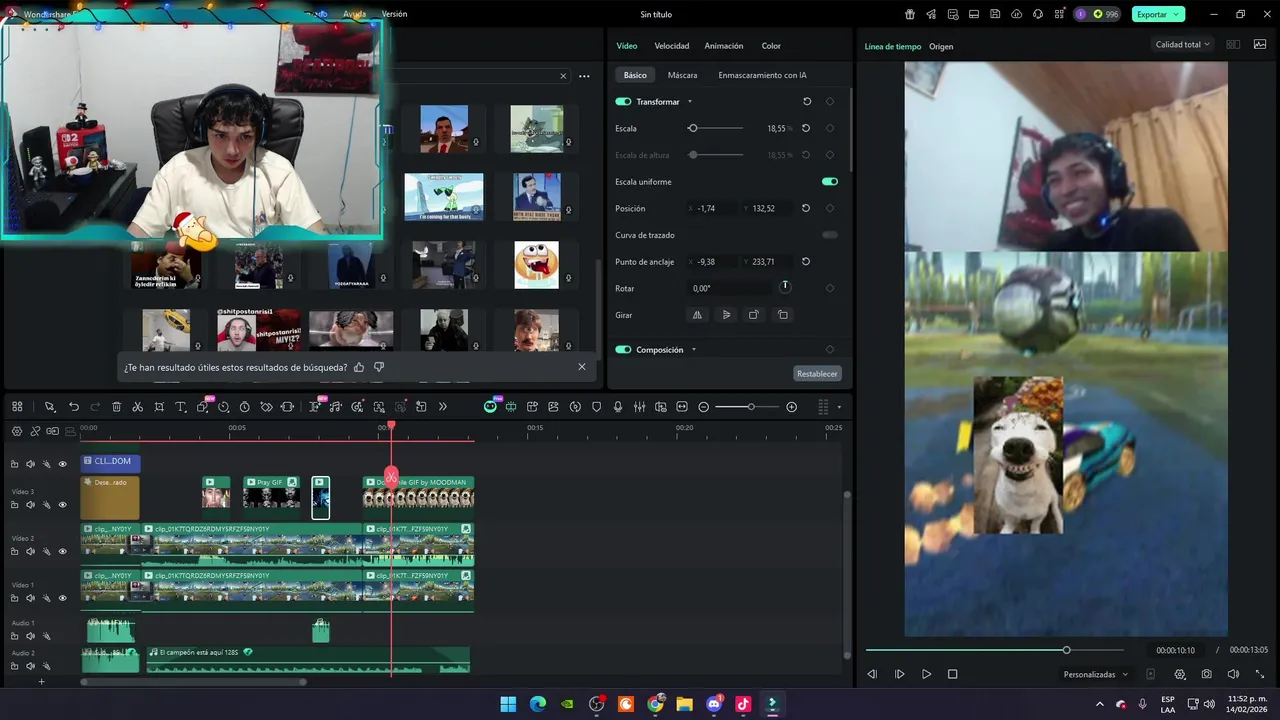Open support headset icon in title bar
The width and height of the screenshot is (1280, 720).
[x=1038, y=14]
